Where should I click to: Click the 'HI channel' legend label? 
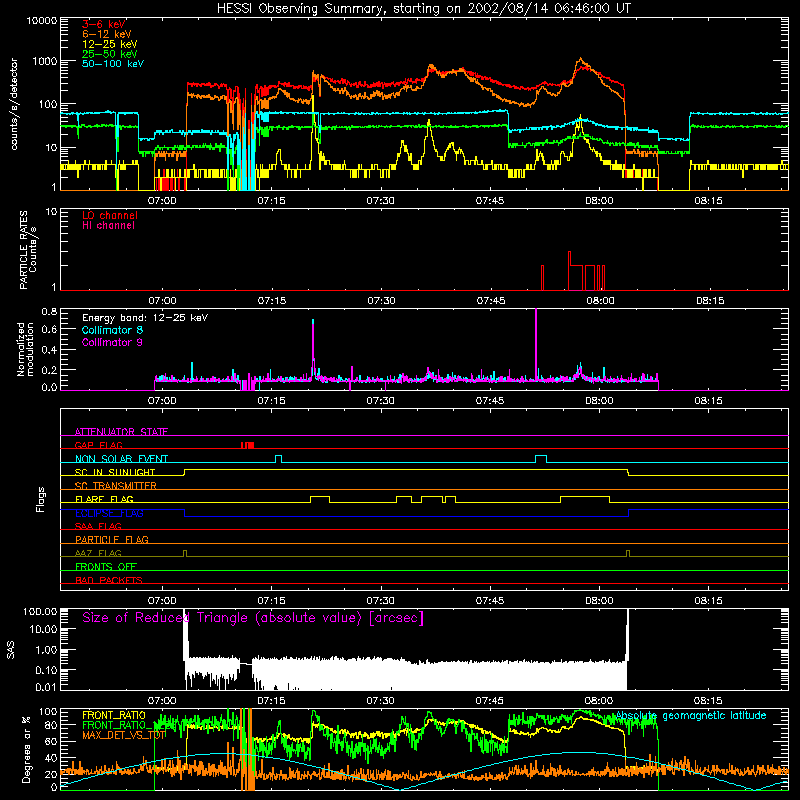(x=108, y=226)
